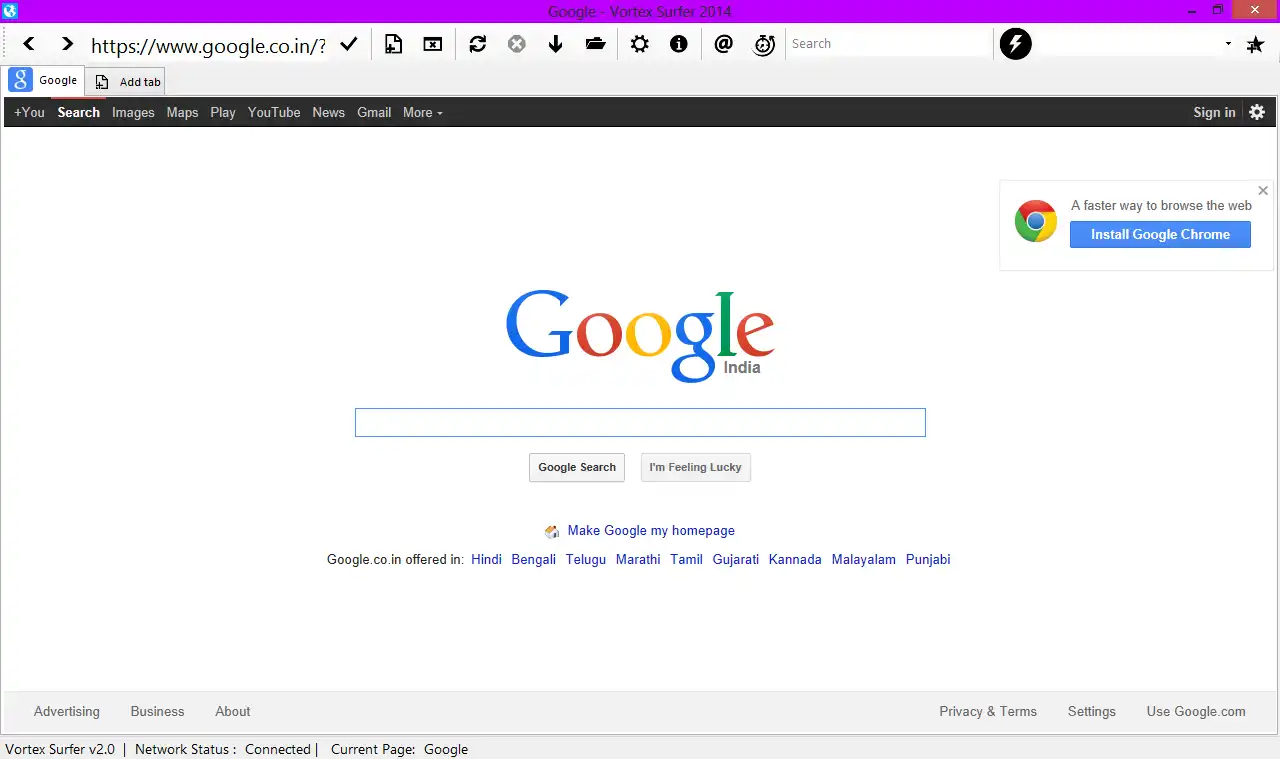The image size is (1280, 759).
Task: Click the URL address bar
Action: coord(208,44)
